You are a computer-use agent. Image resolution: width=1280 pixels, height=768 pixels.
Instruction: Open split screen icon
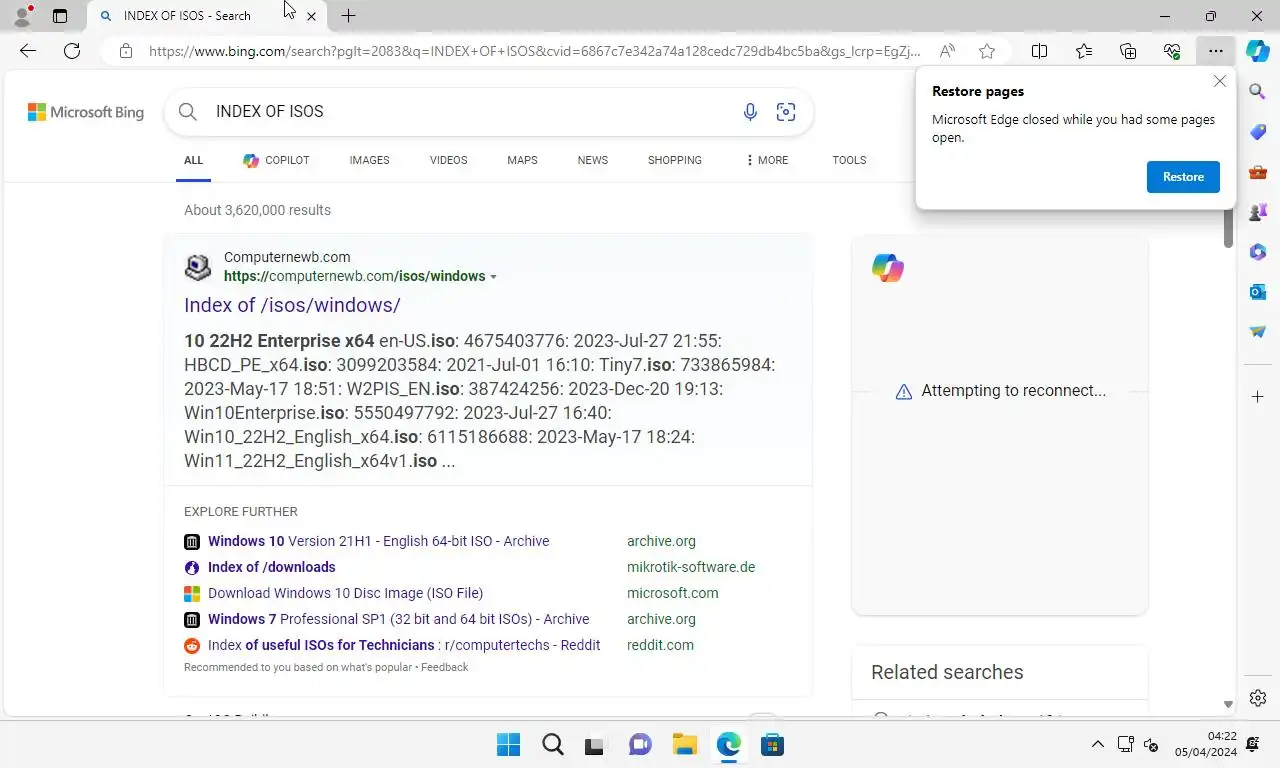1039,51
